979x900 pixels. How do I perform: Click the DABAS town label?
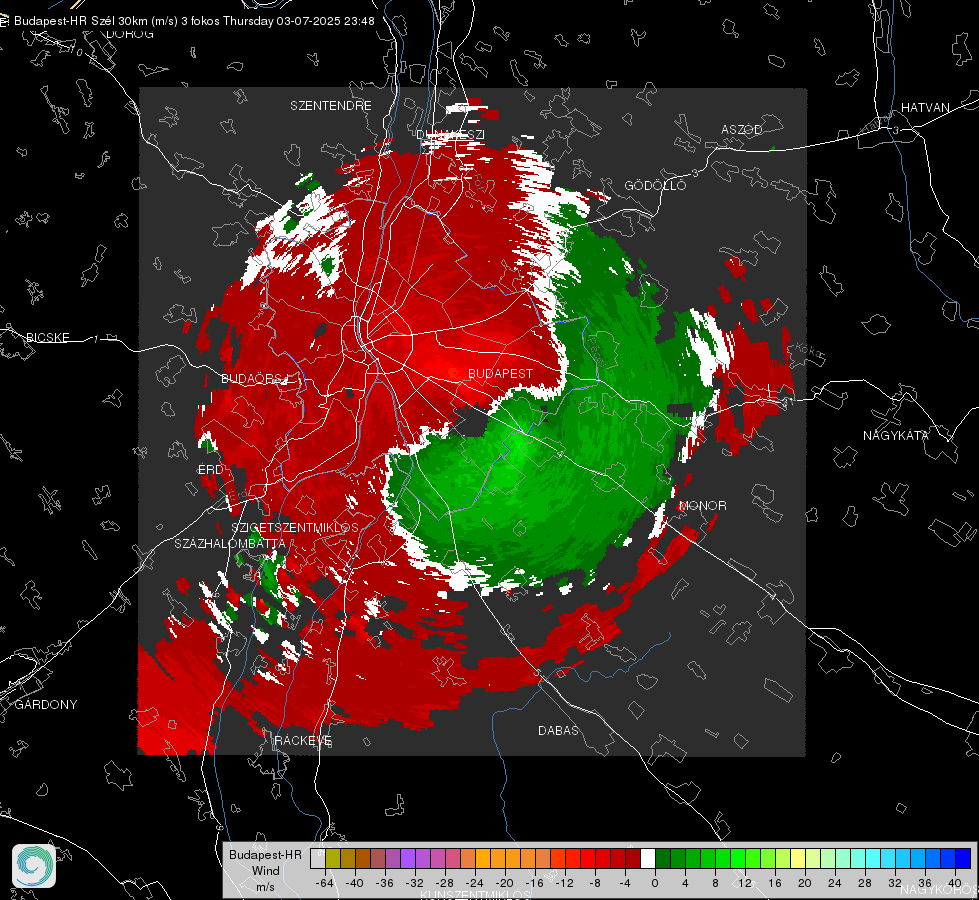559,730
